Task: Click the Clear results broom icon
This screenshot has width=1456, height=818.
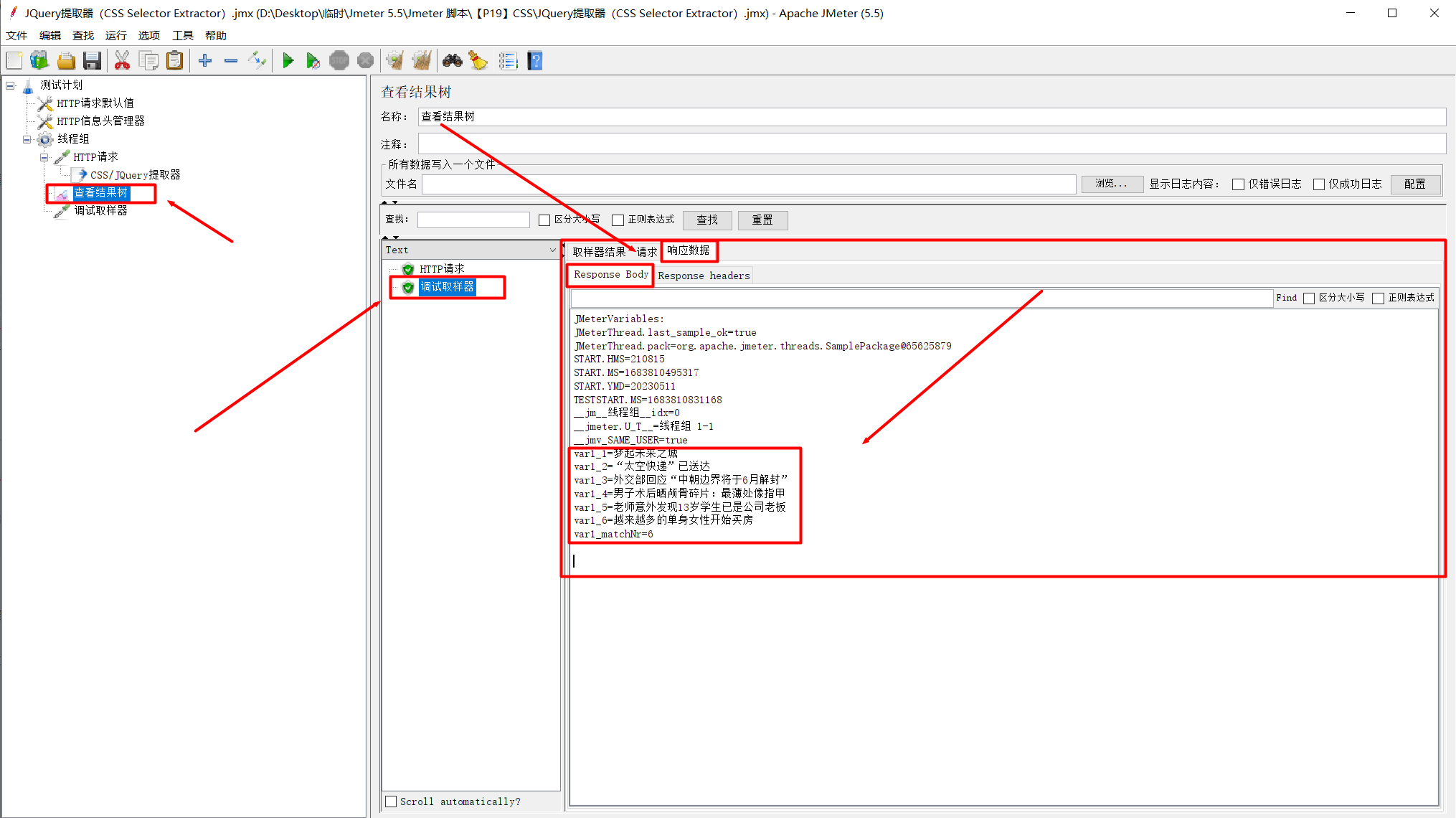Action: tap(395, 61)
